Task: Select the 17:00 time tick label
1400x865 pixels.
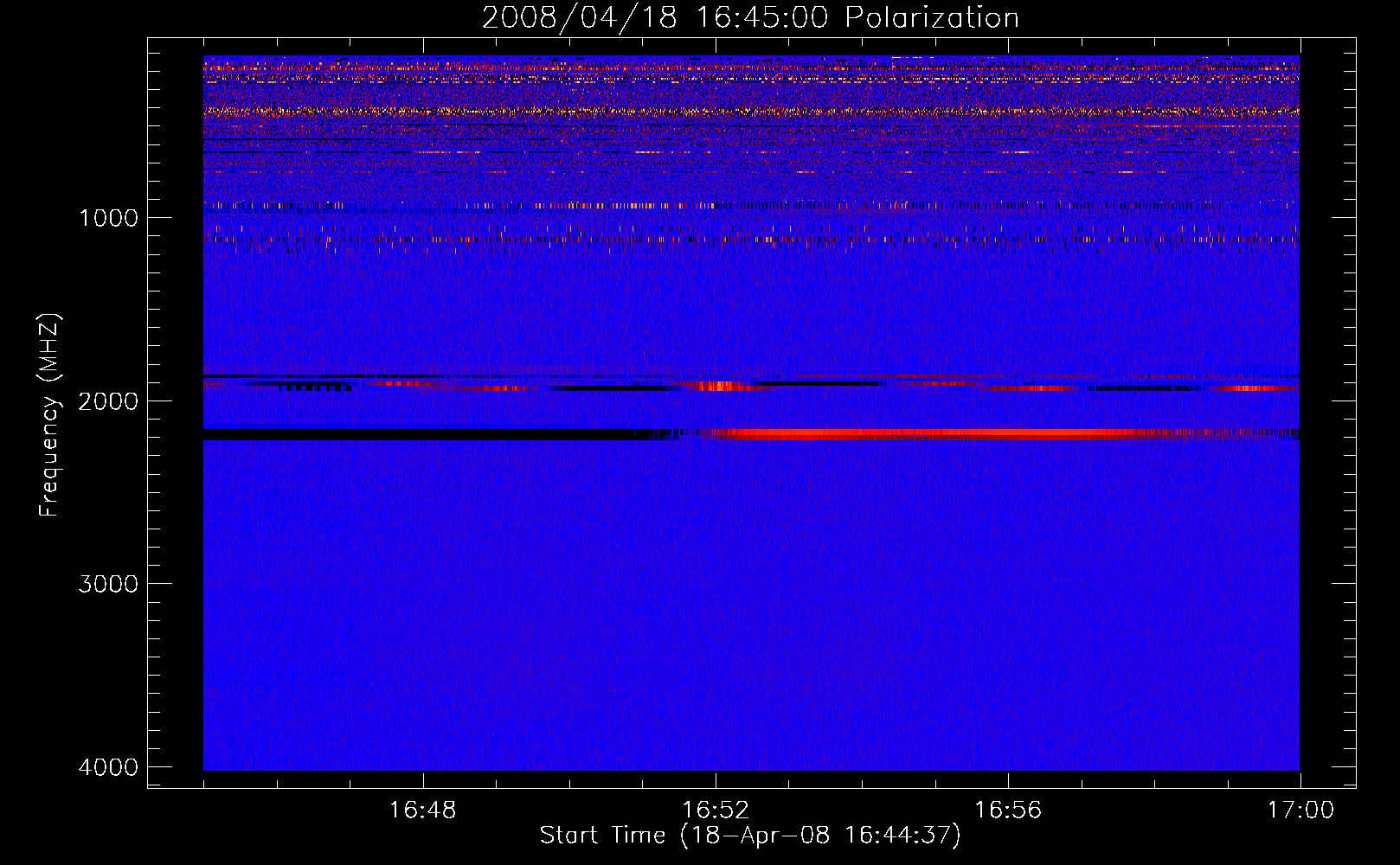Action: pos(1300,811)
